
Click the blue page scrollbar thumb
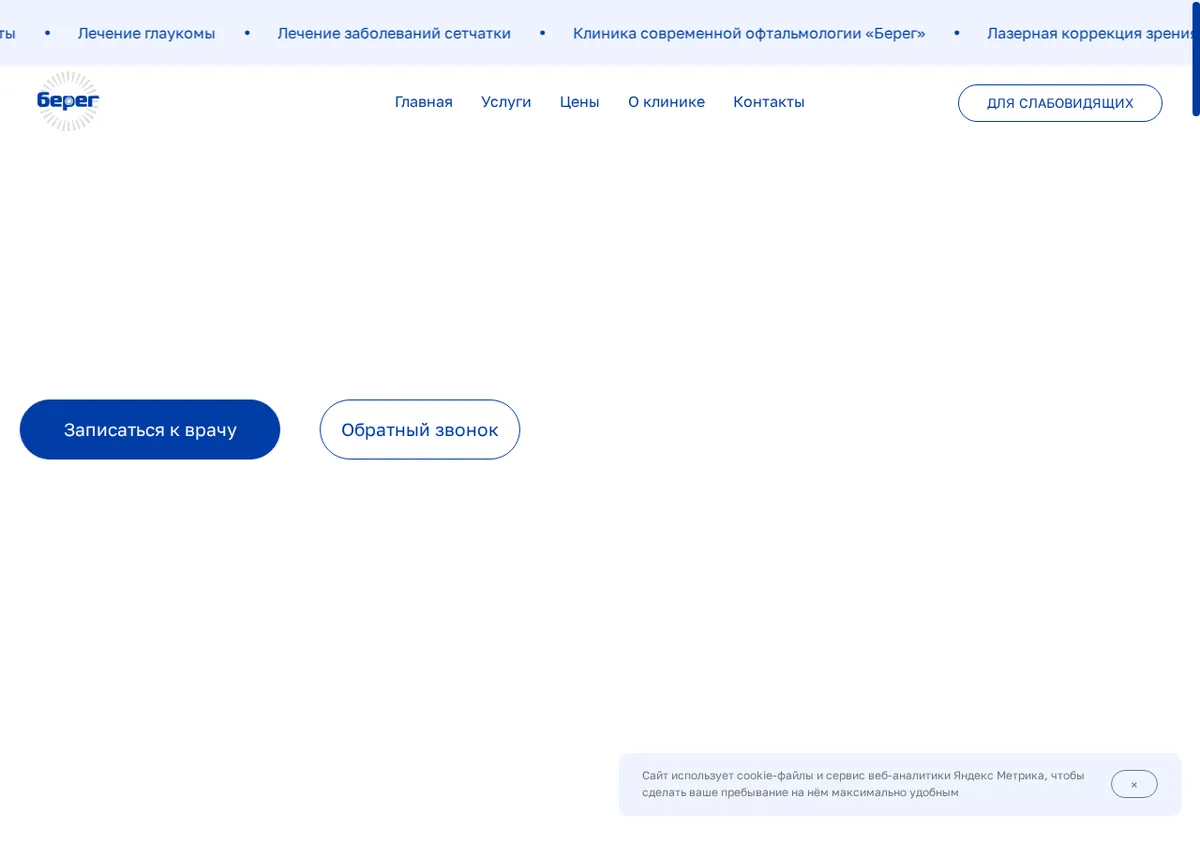(1196, 58)
